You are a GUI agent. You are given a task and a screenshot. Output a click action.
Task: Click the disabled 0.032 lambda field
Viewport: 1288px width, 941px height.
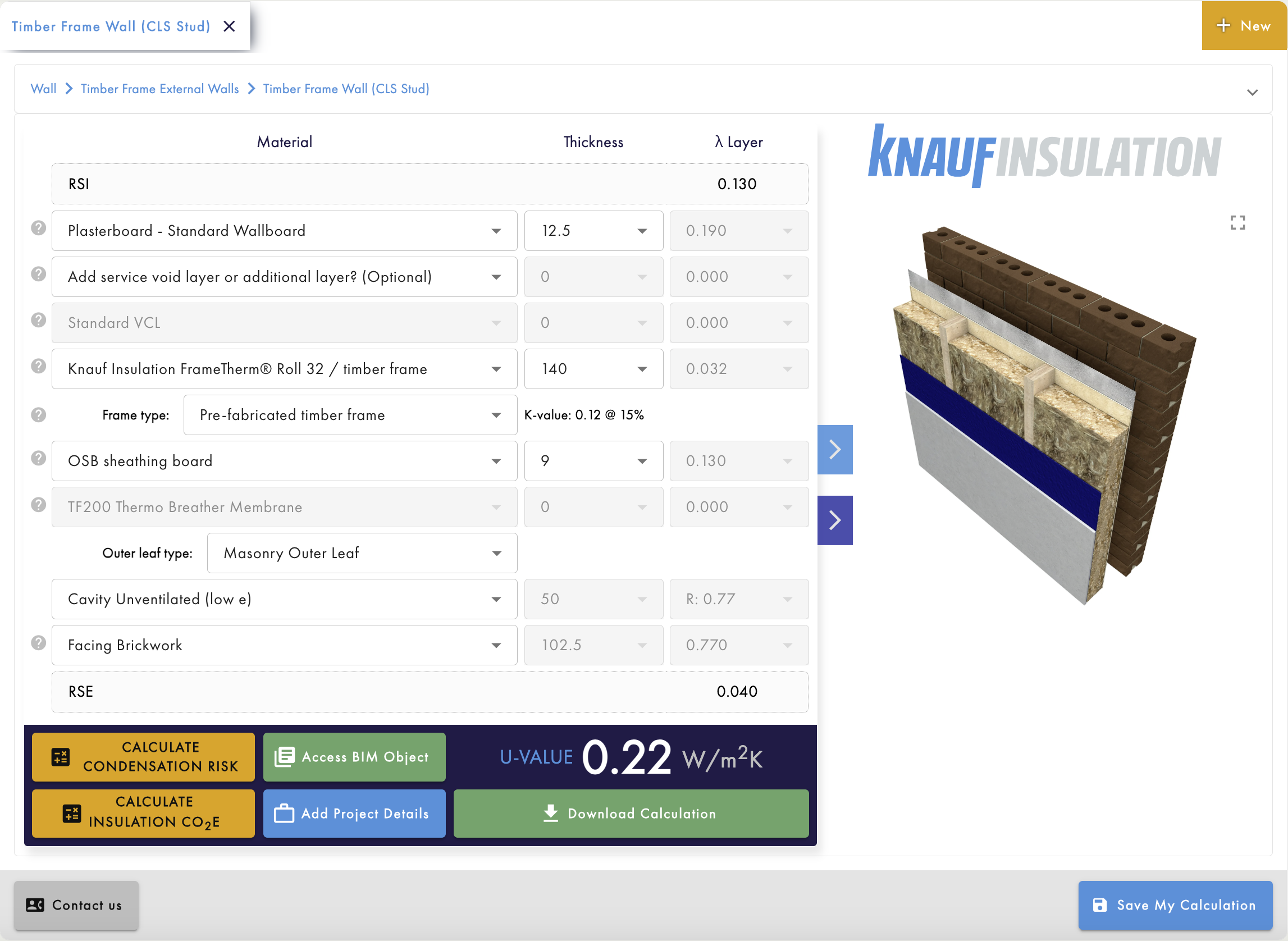[x=739, y=369]
